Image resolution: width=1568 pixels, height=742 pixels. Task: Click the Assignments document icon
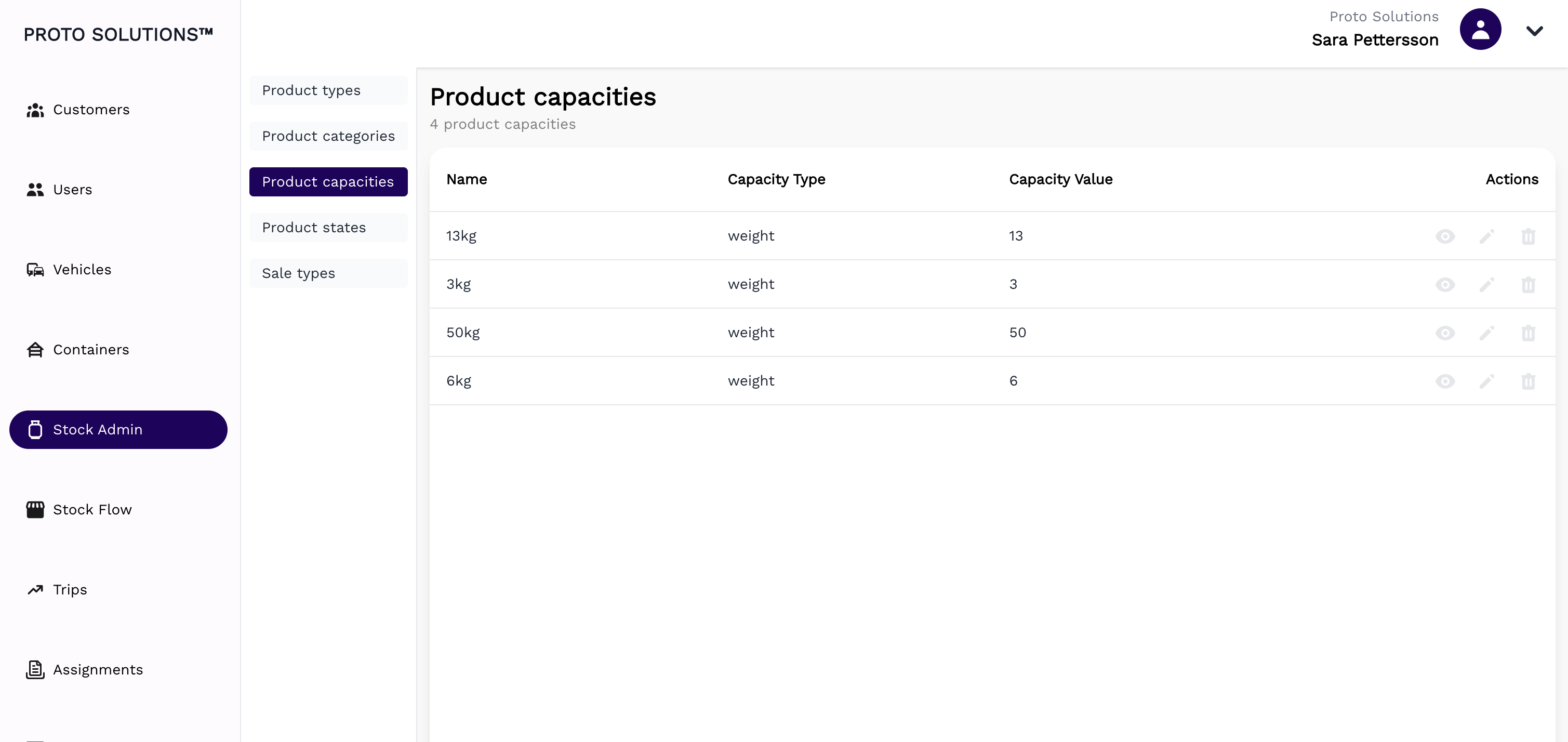pos(35,670)
